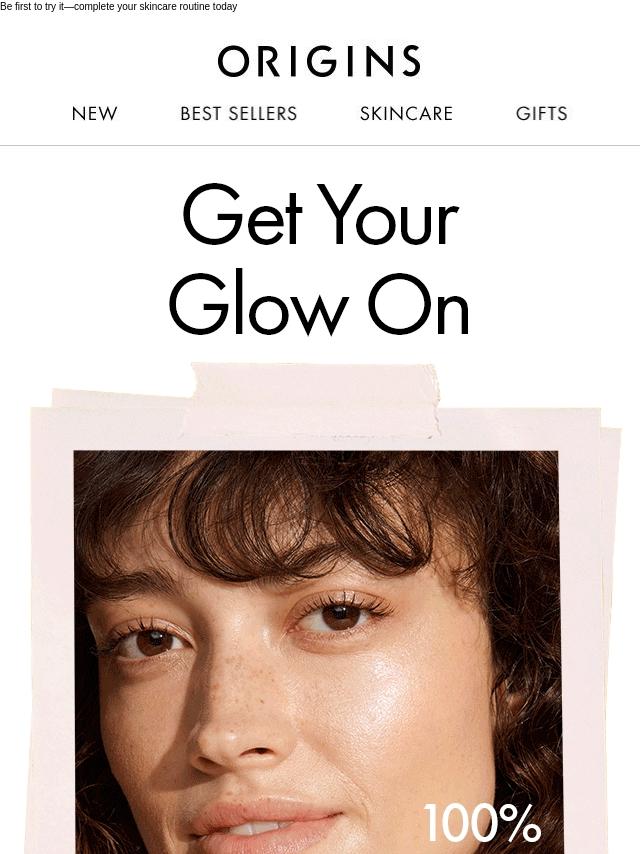Select SKINCARE in the navigation bar
This screenshot has height=854, width=640.
[x=406, y=114]
